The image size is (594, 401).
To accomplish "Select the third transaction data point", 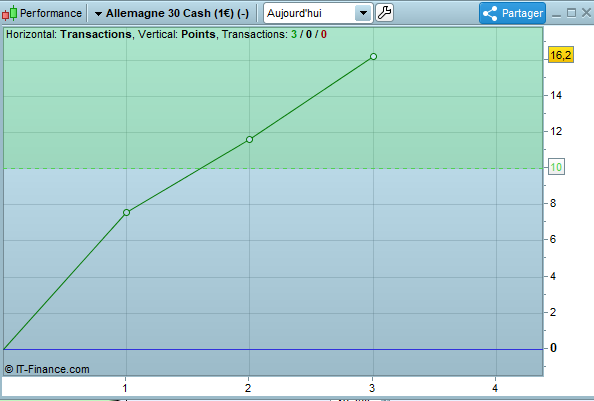I will coord(373,56).
